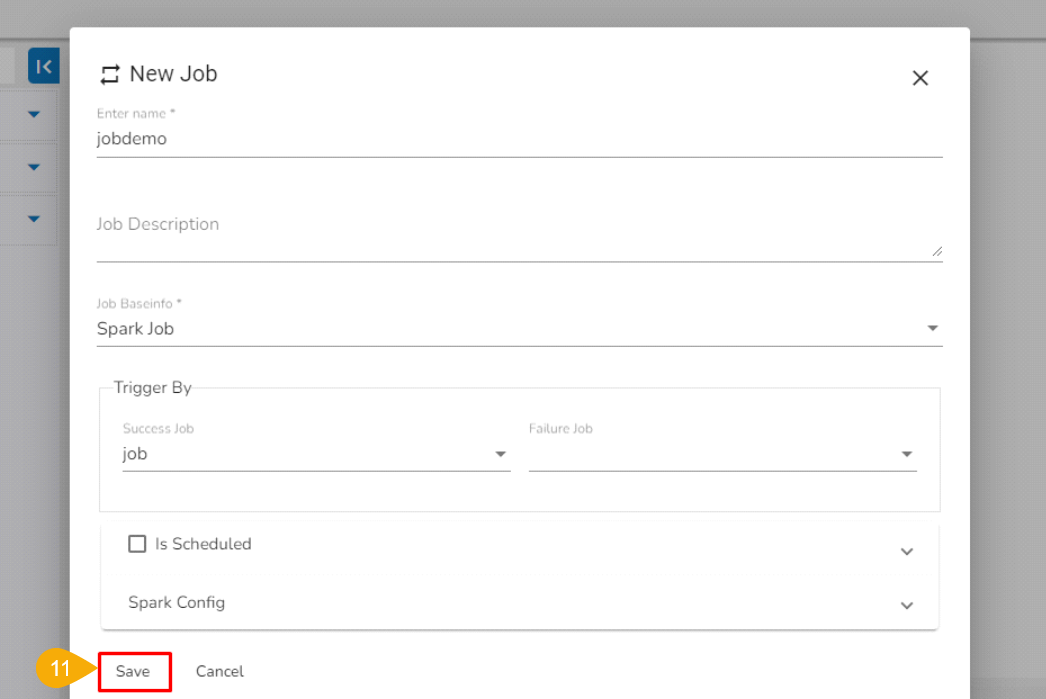Screen dimensions: 1046x699
Task: Save the new job
Action: 133,671
